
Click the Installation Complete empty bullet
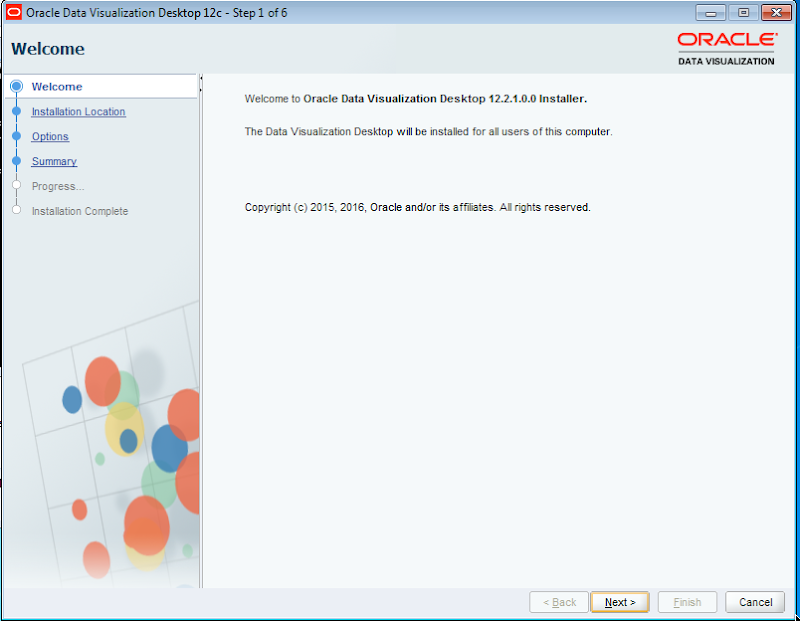coord(16,210)
